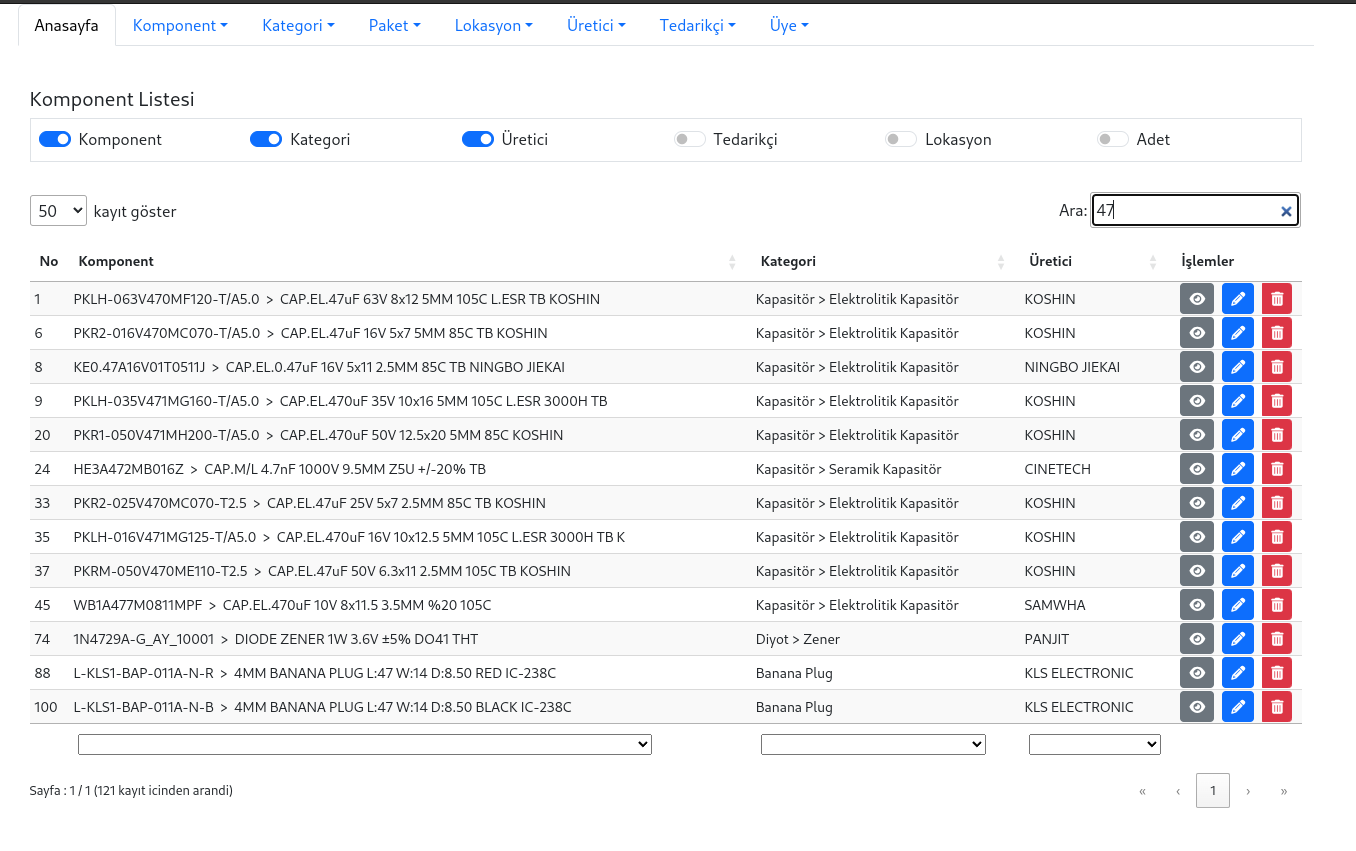This screenshot has width=1356, height=851.
Task: Delete the PKLH-035V471MG160-T/A5.0 entry
Action: (1277, 401)
